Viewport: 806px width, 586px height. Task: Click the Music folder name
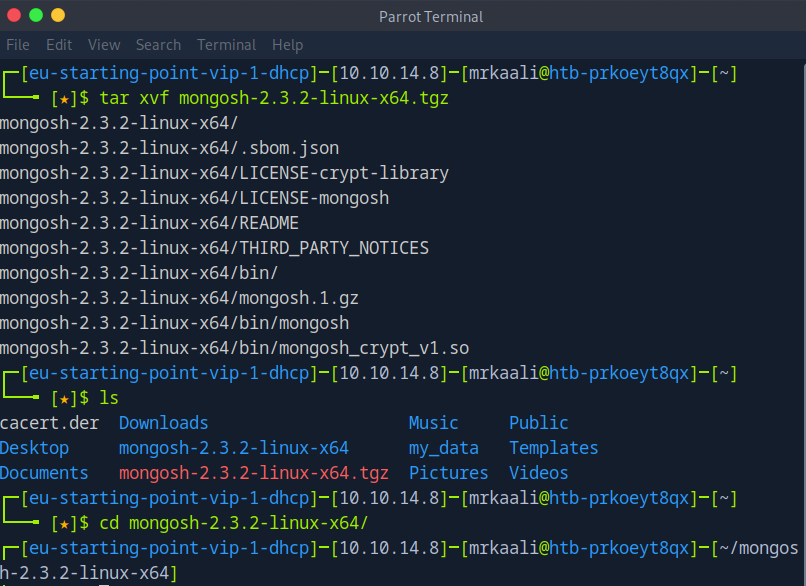coord(433,423)
